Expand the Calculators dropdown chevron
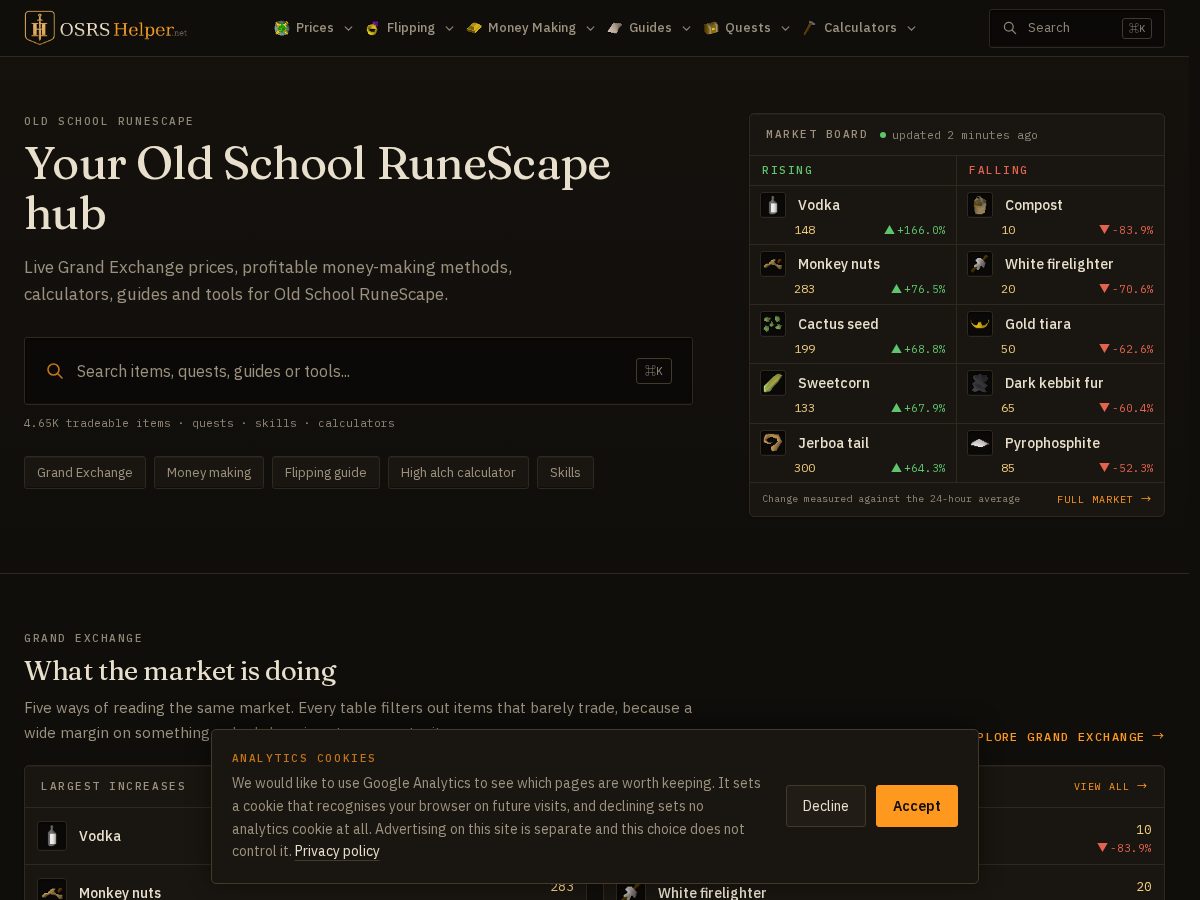 coord(911,28)
